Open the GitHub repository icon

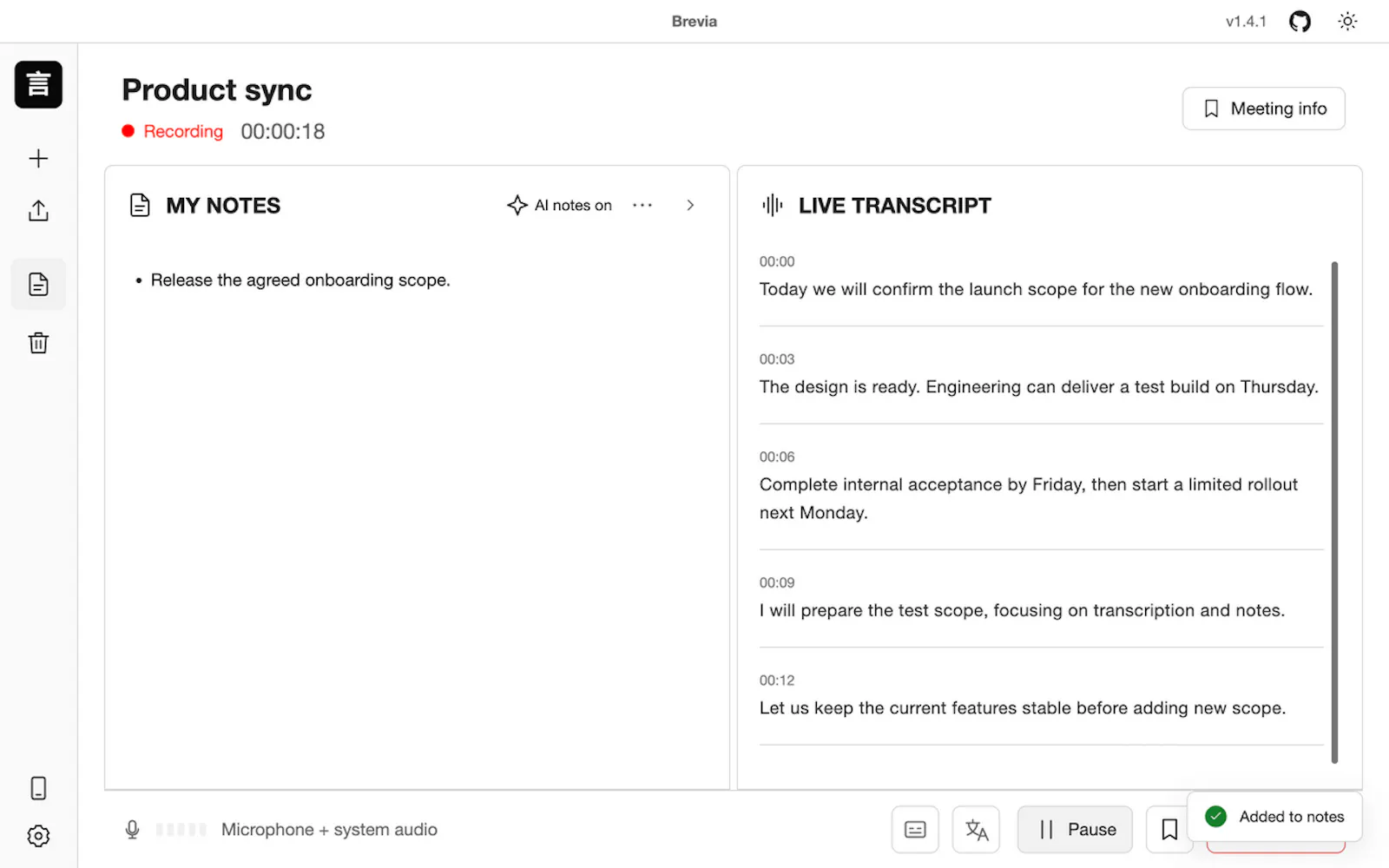(x=1300, y=21)
